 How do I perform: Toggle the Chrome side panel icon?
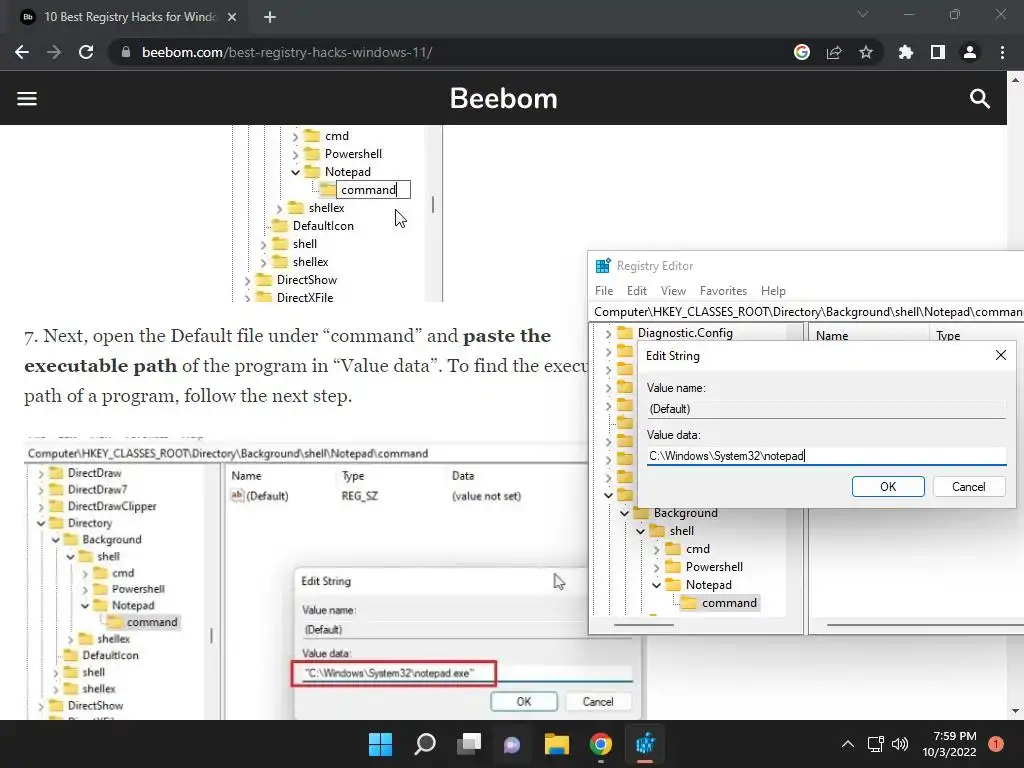(937, 52)
